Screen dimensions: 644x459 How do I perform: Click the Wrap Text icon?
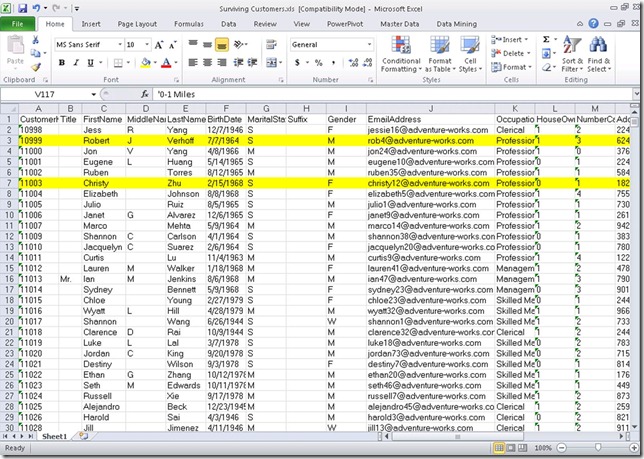click(271, 44)
